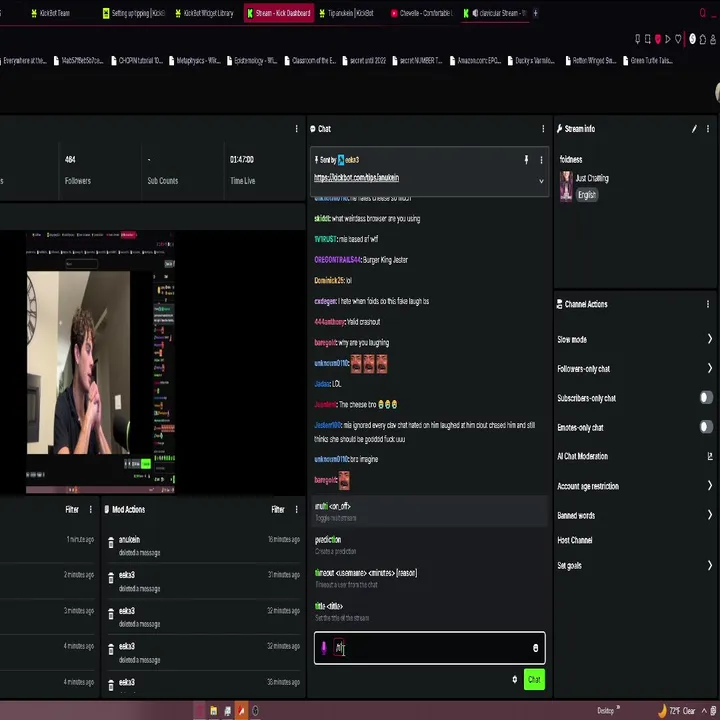Open the Mod Actions panel three-dot menu
The height and width of the screenshot is (720, 720).
coord(296,509)
